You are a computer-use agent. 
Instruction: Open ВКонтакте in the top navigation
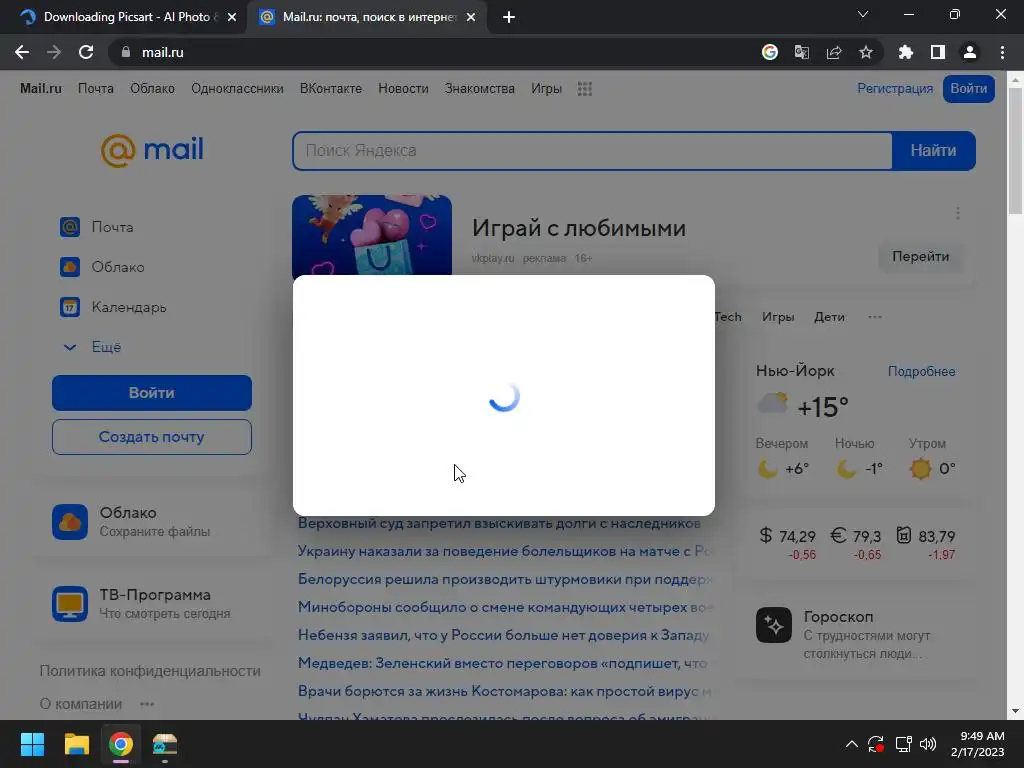click(x=330, y=88)
